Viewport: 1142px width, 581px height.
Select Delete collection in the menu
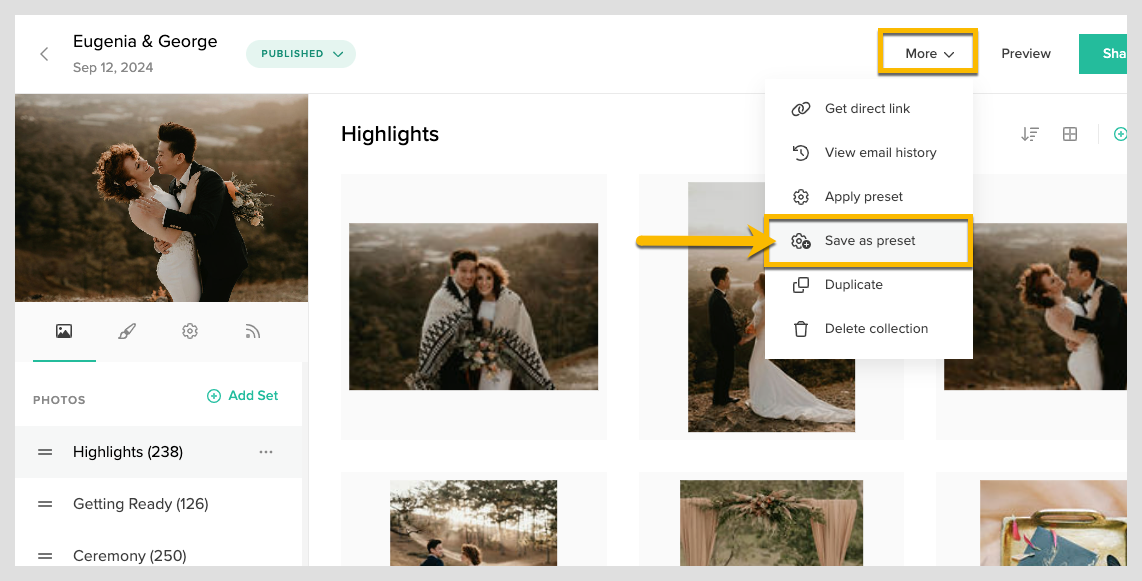[876, 329]
